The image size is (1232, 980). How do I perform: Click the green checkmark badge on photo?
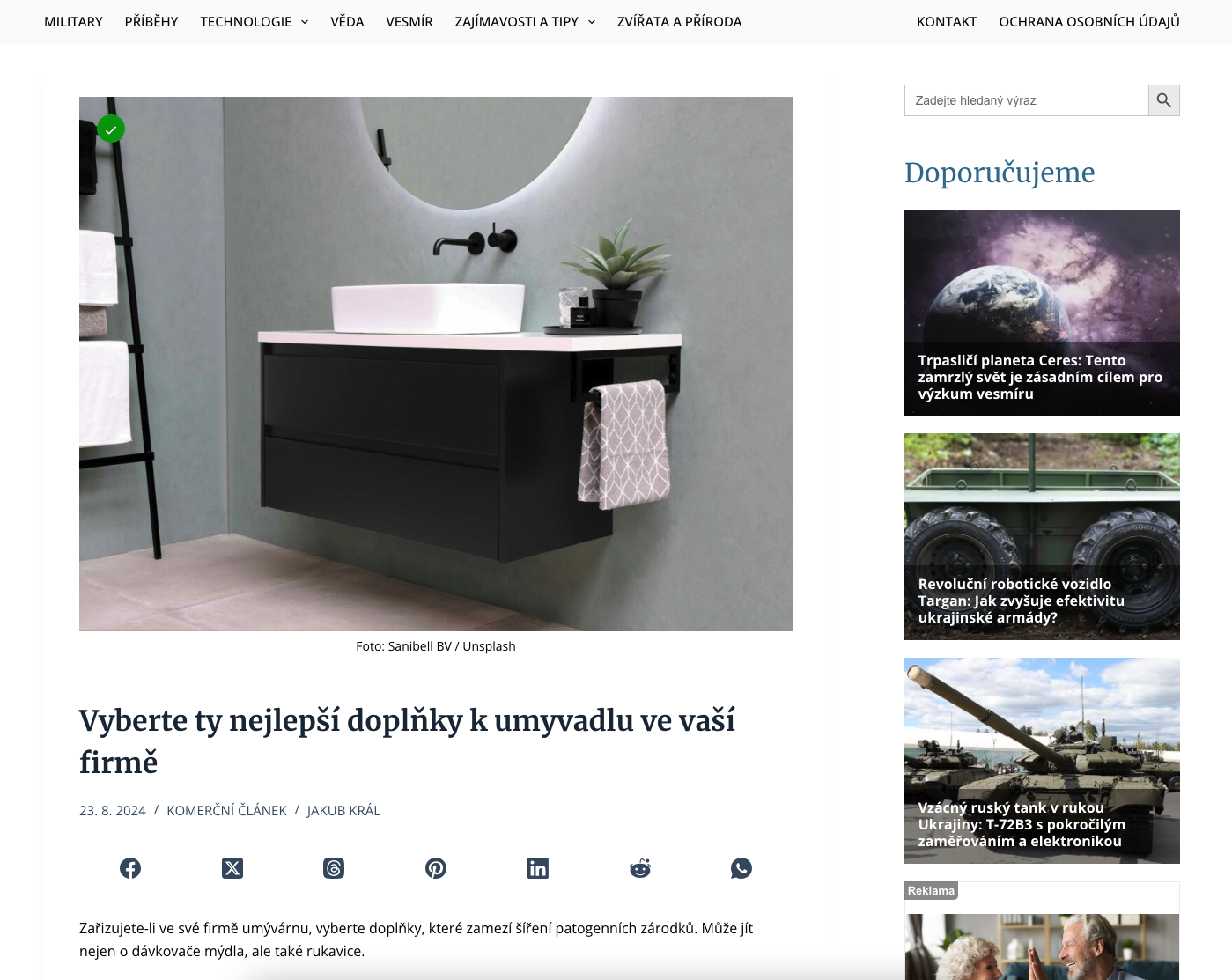click(x=111, y=129)
